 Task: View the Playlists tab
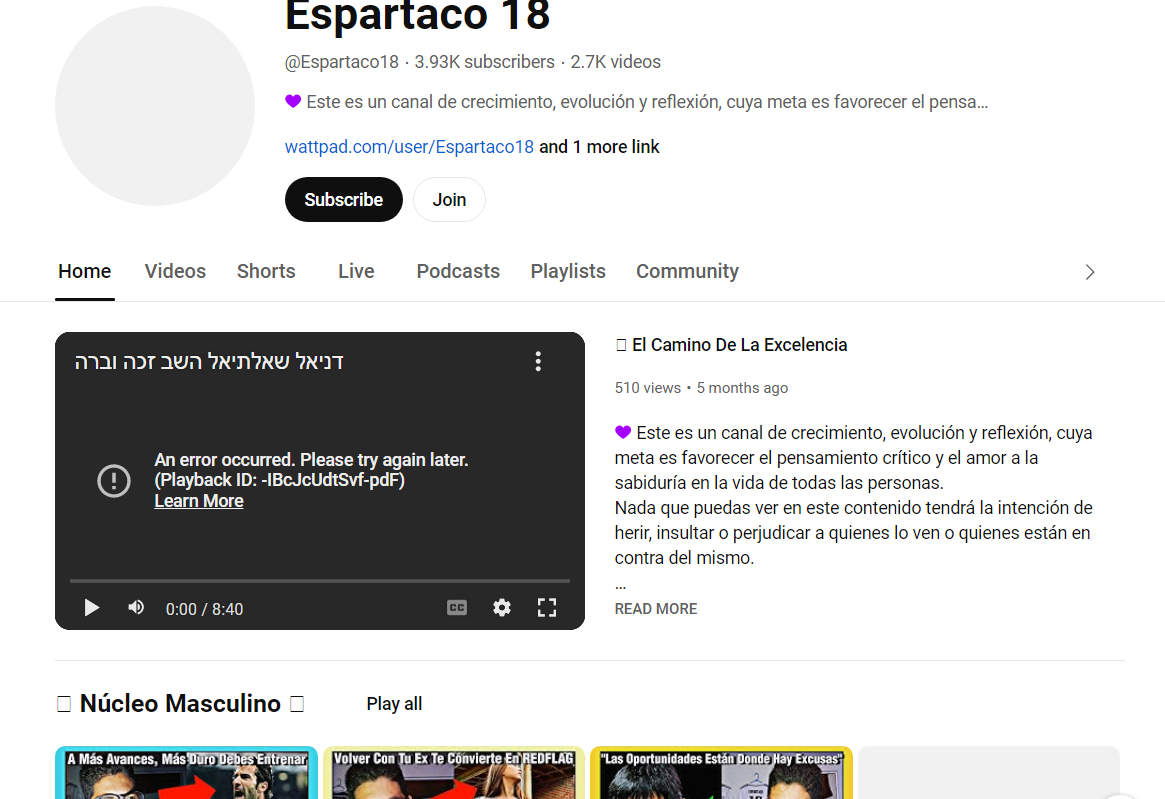pyautogui.click(x=568, y=271)
